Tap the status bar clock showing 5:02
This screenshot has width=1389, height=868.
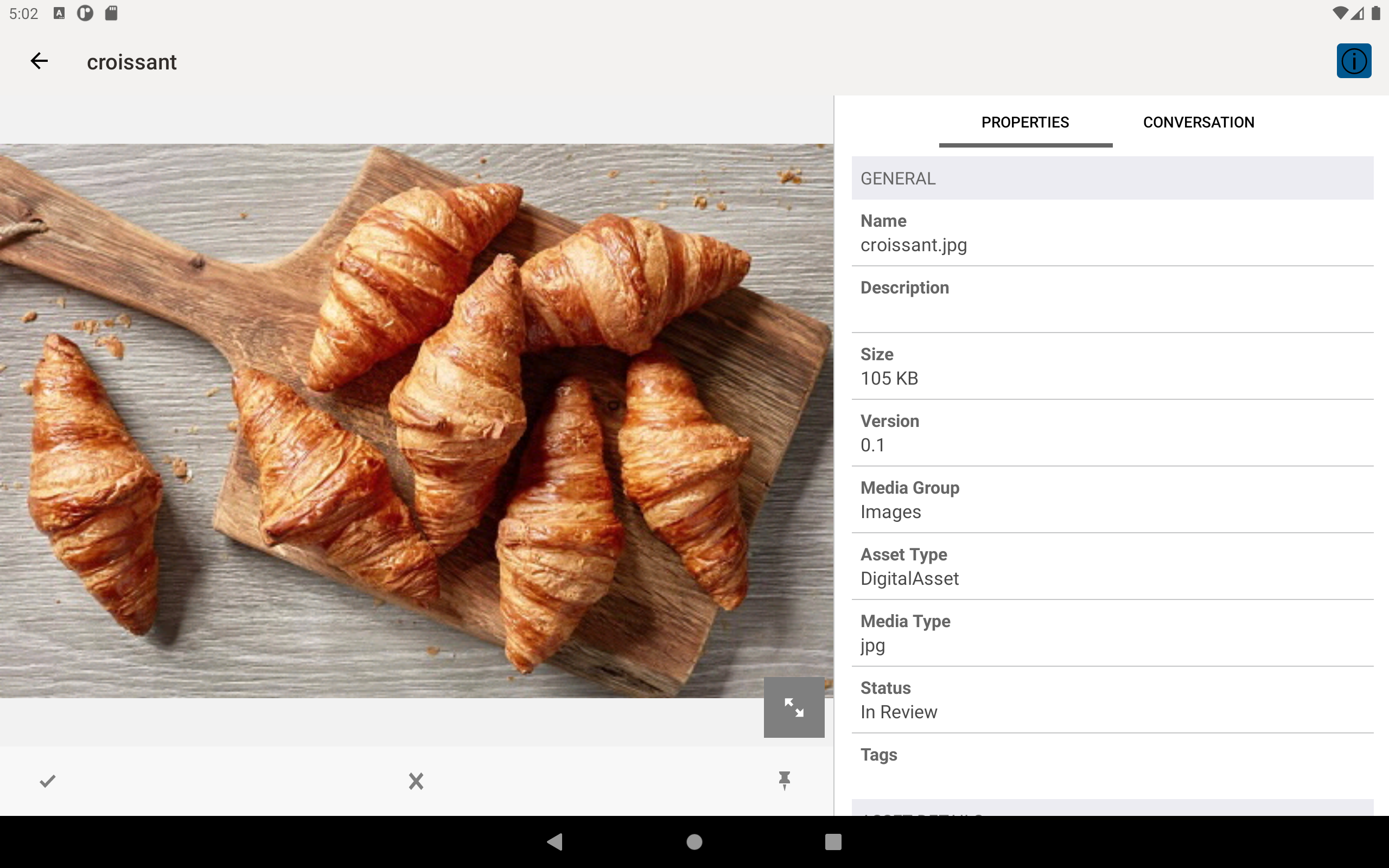point(23,13)
